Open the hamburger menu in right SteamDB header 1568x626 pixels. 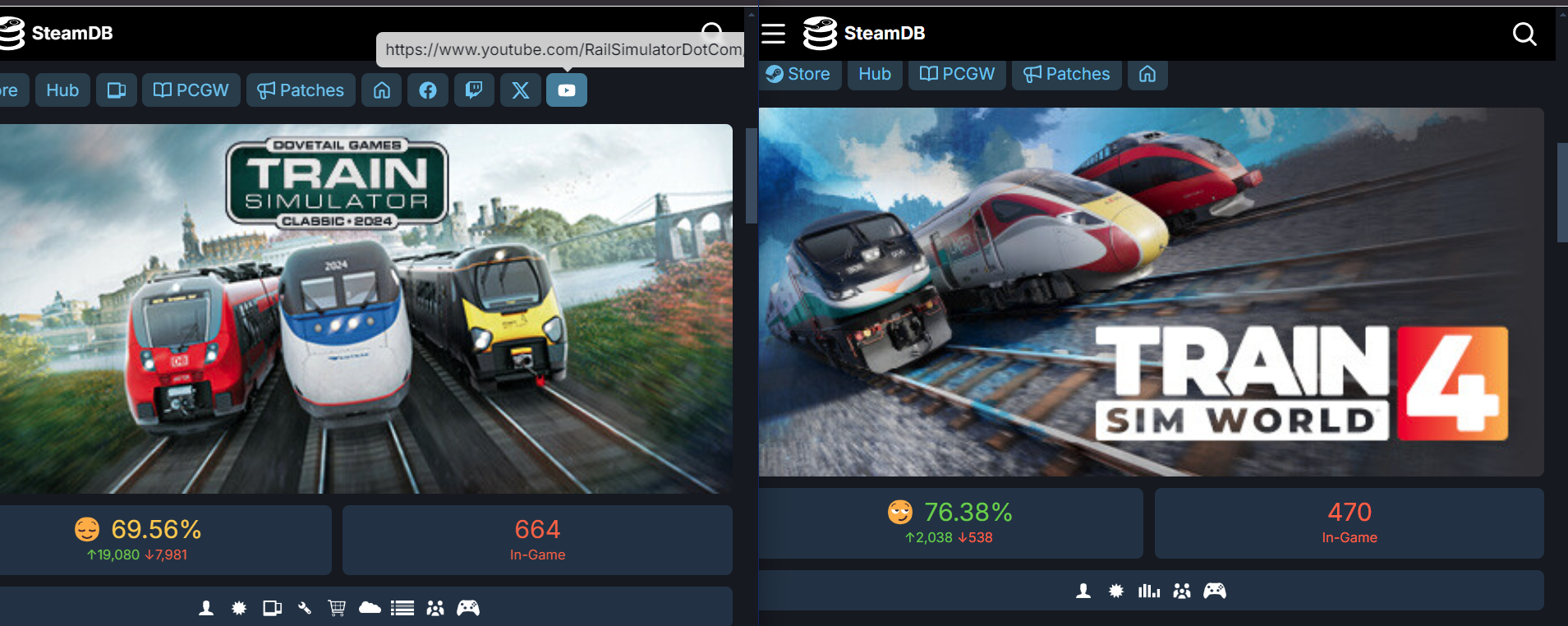[773, 34]
